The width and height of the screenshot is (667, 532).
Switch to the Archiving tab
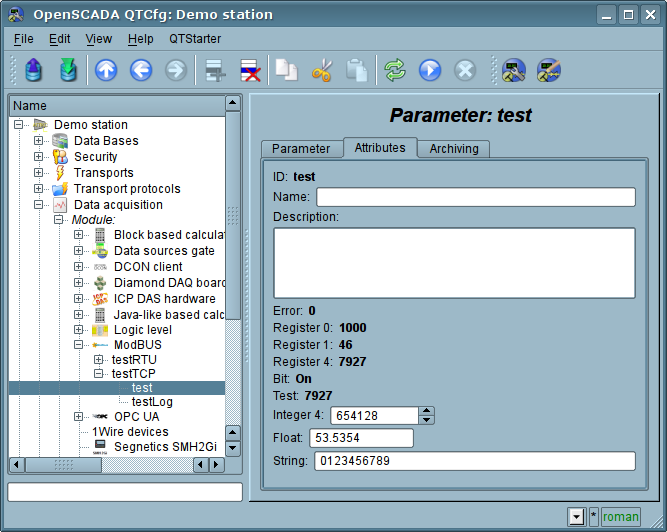[x=453, y=148]
